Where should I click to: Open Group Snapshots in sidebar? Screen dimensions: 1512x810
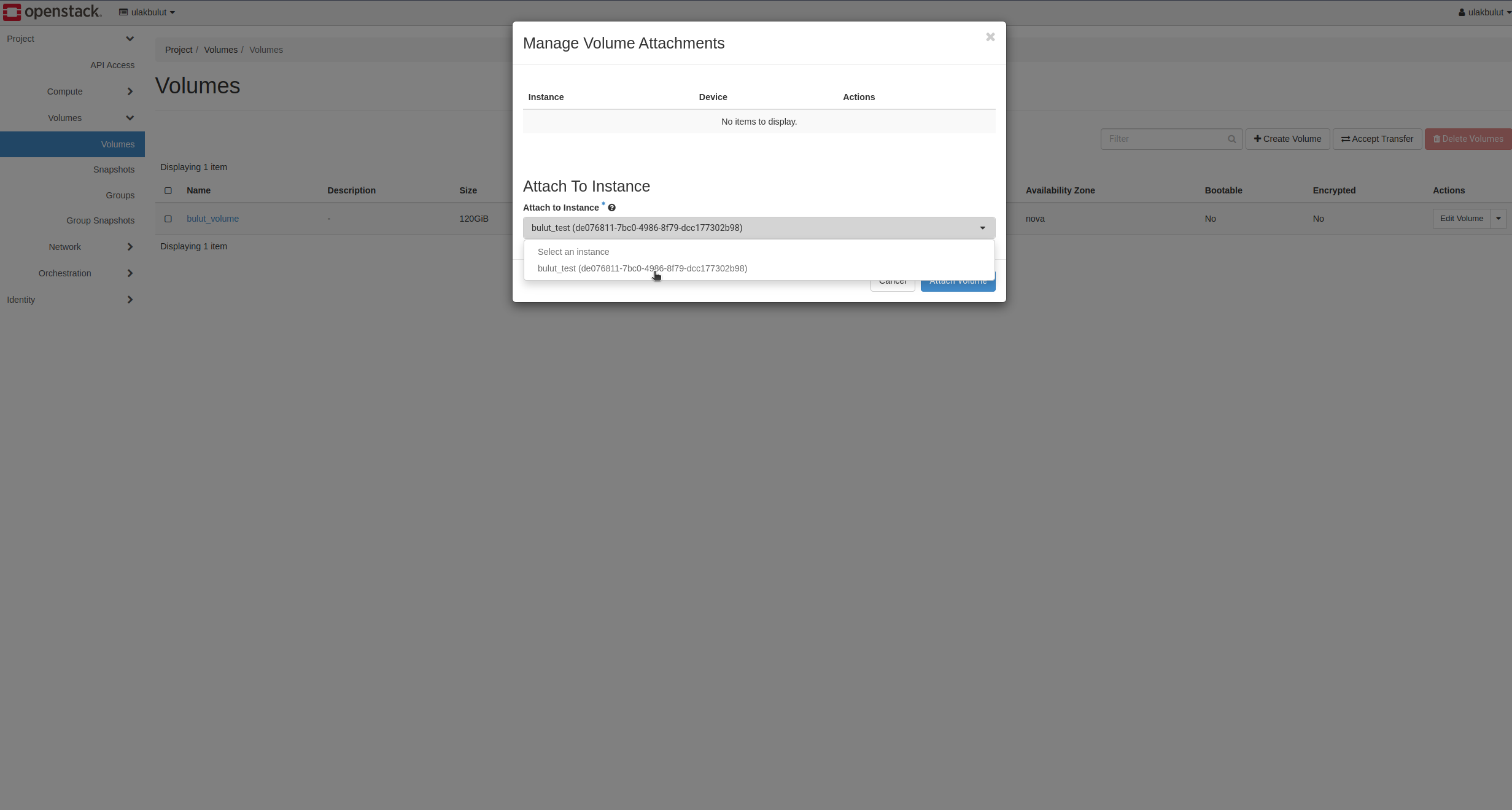click(x=100, y=220)
